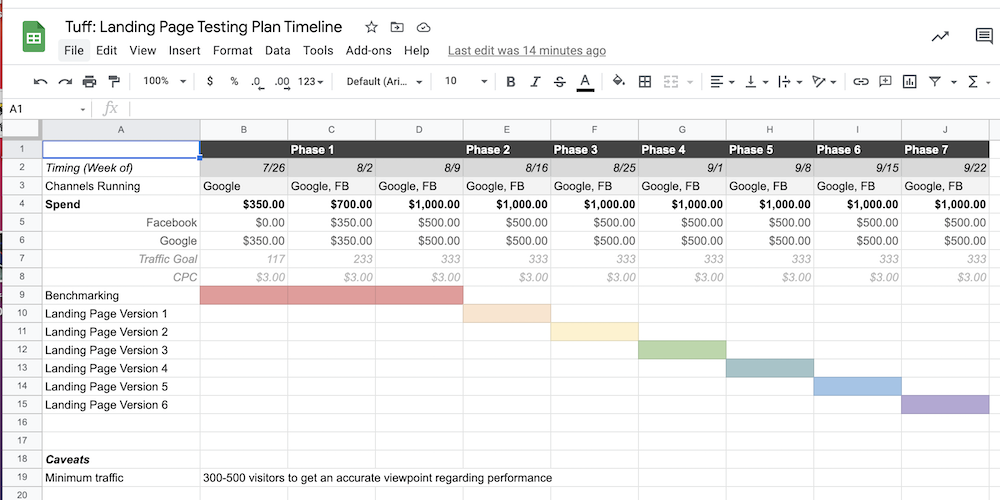Screen dimensions: 1000x500
Task: Open the Data menu
Action: pyautogui.click(x=277, y=50)
